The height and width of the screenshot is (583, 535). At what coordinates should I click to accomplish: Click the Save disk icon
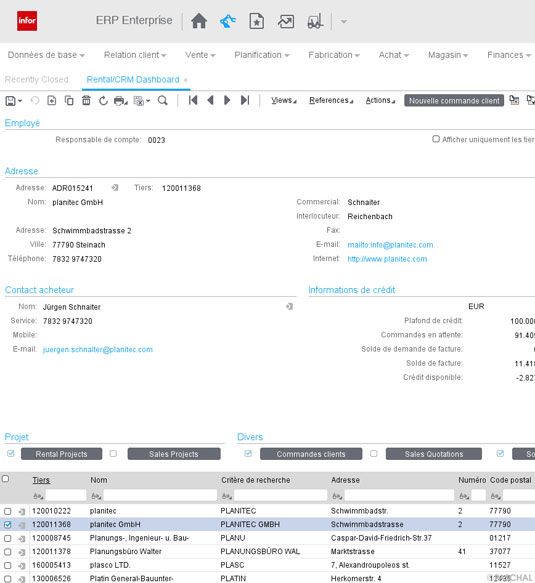(x=10, y=101)
